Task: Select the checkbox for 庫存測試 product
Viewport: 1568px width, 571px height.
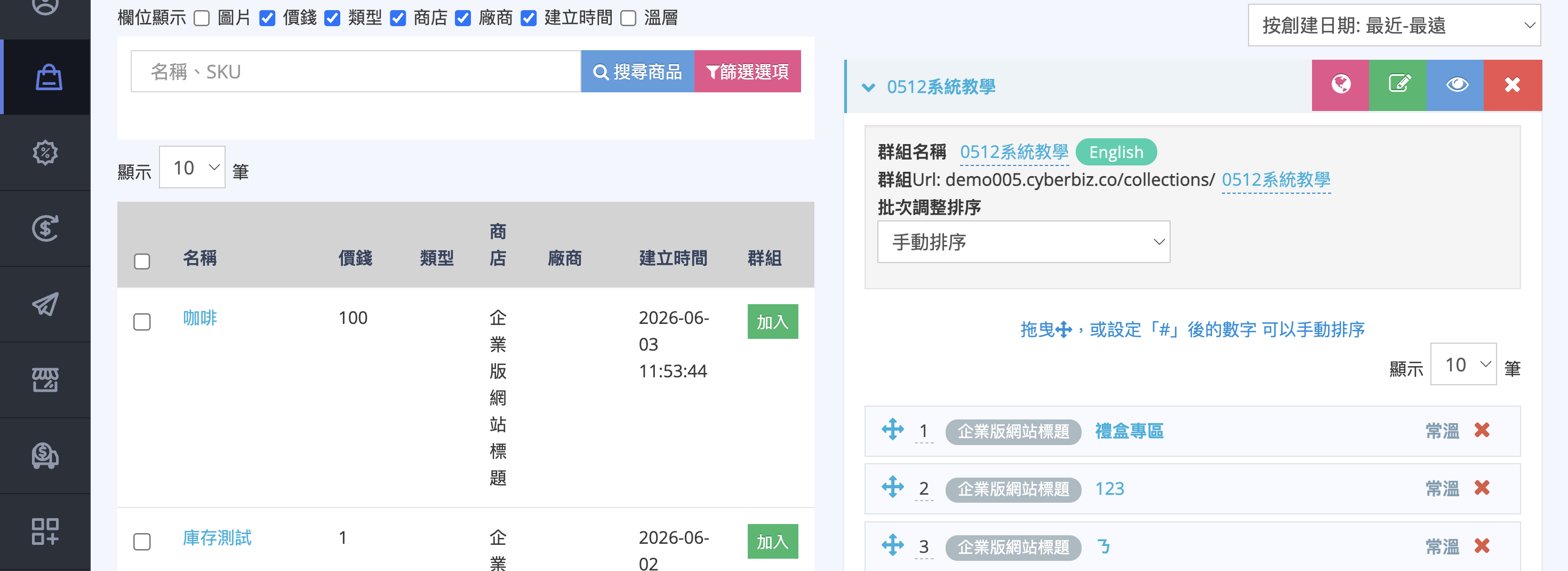Action: click(142, 541)
